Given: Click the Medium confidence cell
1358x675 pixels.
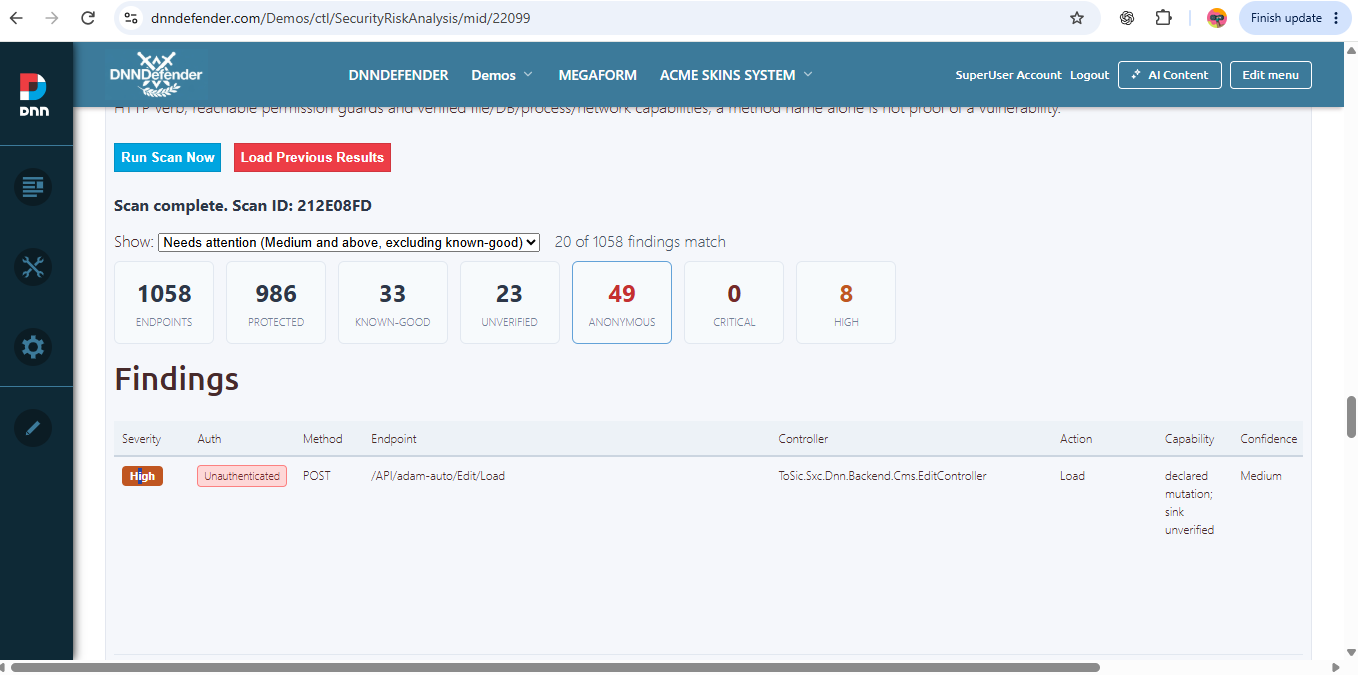Looking at the screenshot, I should pyautogui.click(x=1261, y=476).
